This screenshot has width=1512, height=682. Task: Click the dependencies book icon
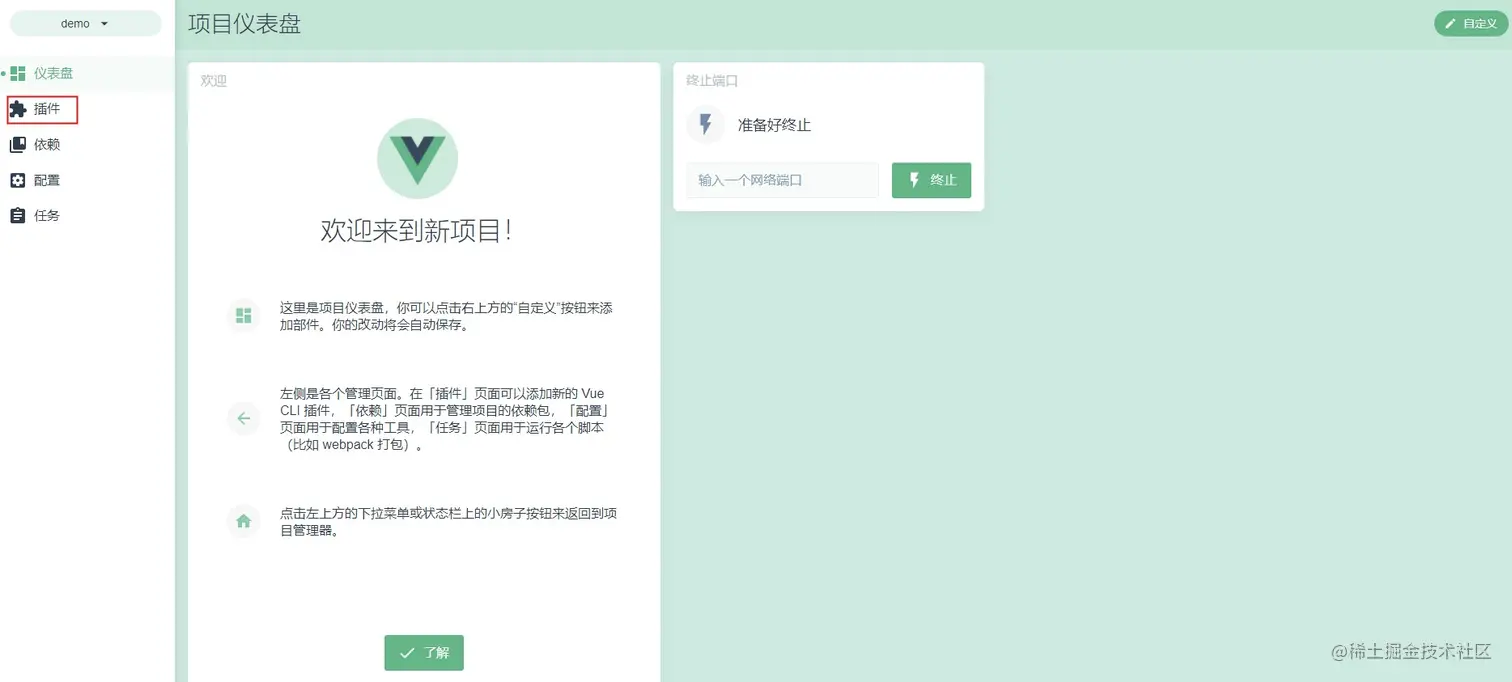coord(18,145)
